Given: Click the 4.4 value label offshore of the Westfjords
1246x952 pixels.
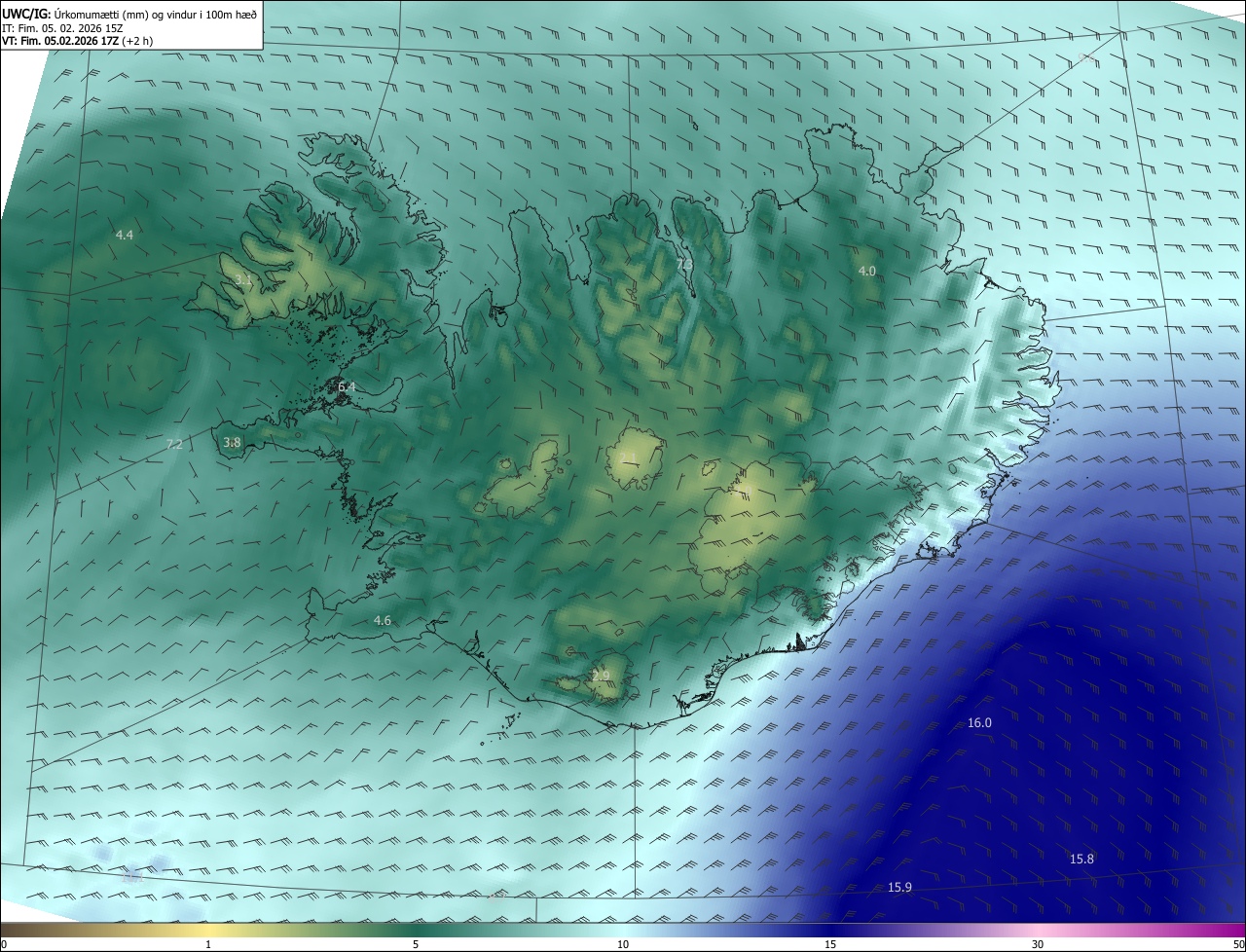Looking at the screenshot, I should click(125, 236).
